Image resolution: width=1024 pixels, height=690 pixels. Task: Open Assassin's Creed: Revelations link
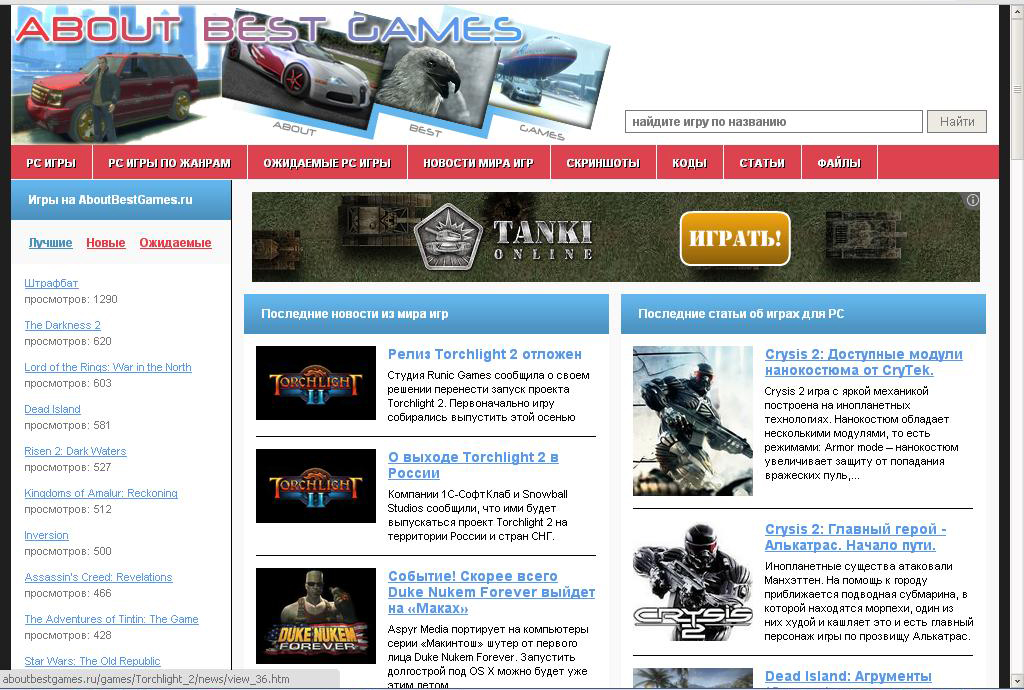pyautogui.click(x=98, y=577)
